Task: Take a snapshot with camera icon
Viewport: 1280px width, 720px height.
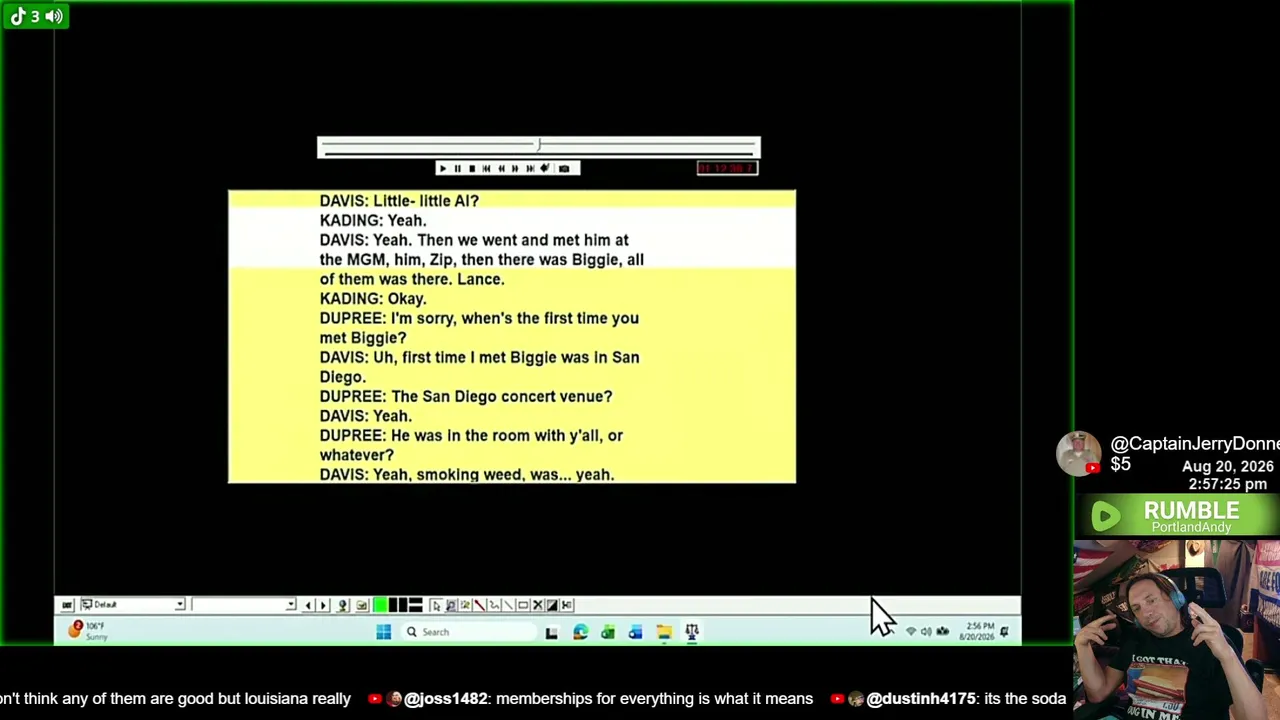Action: pos(564,168)
